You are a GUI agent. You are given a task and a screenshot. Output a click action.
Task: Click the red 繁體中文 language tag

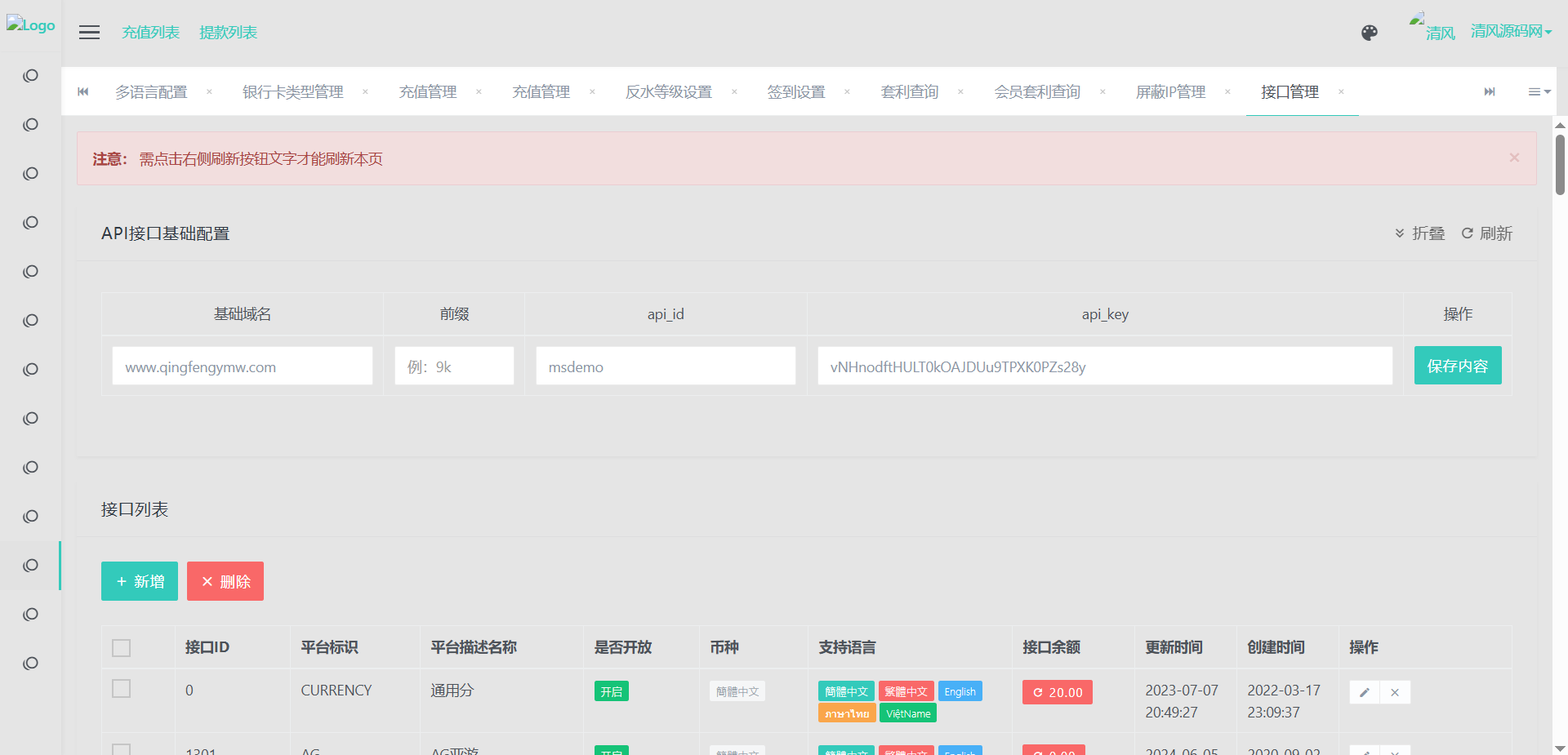pyautogui.click(x=906, y=691)
